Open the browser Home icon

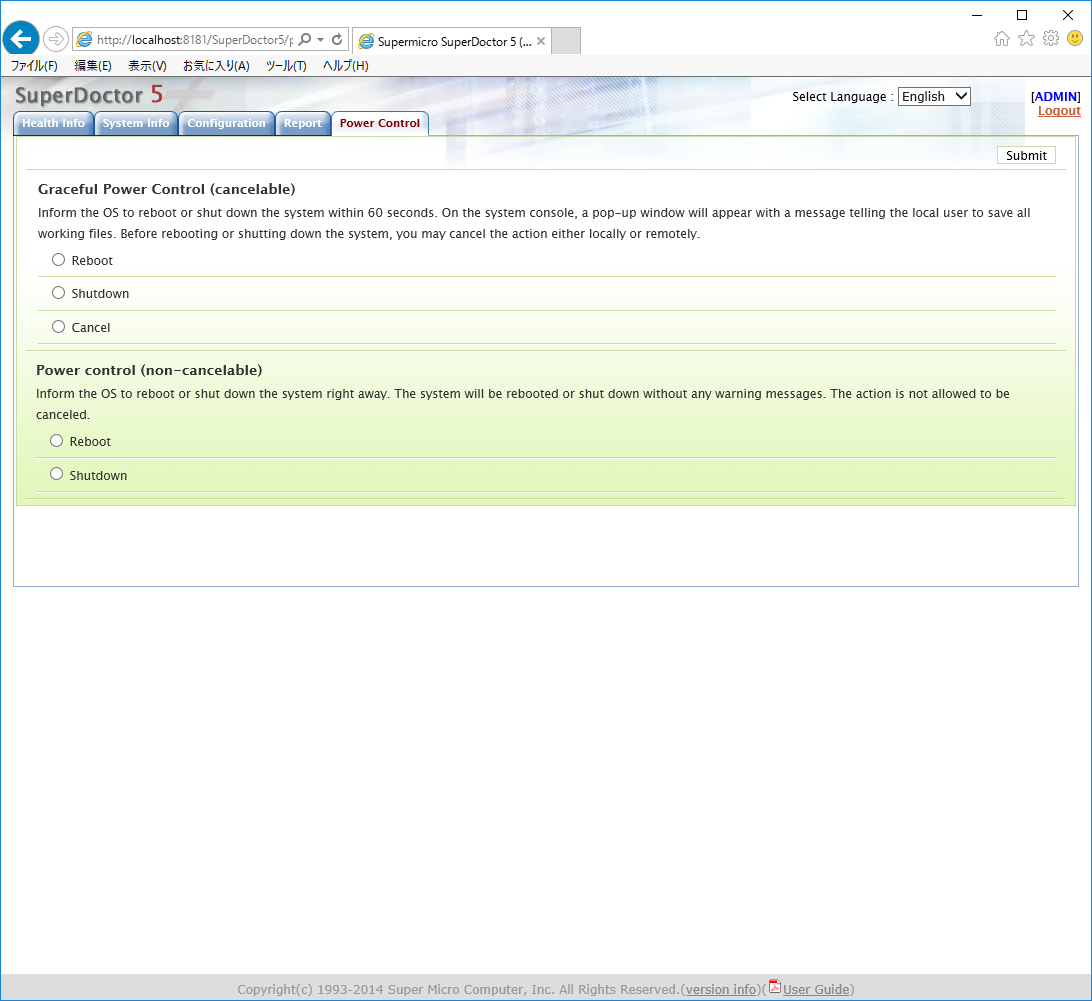[x=1001, y=39]
